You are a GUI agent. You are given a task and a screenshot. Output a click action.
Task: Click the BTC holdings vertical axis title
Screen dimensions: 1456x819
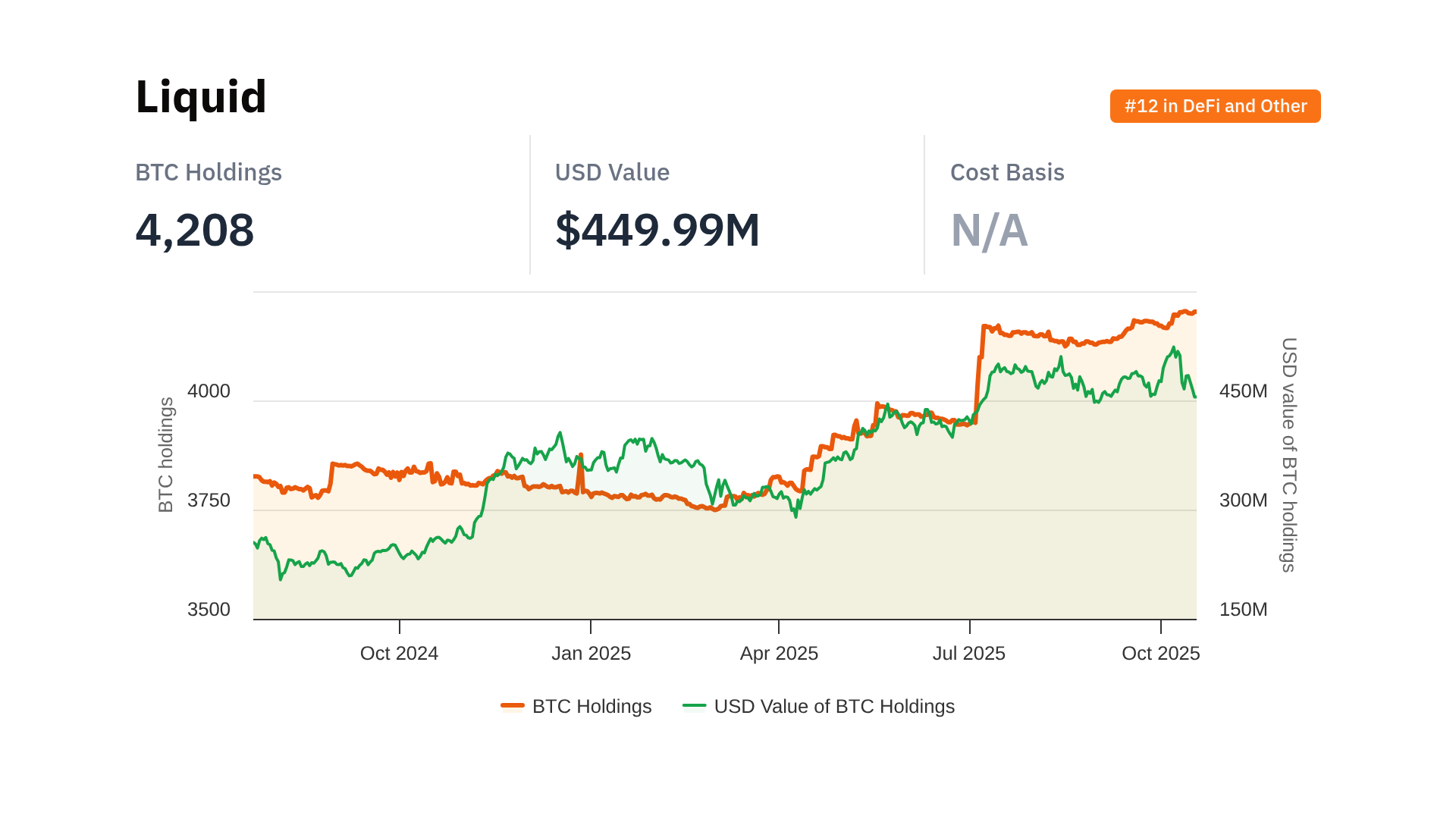click(x=166, y=455)
